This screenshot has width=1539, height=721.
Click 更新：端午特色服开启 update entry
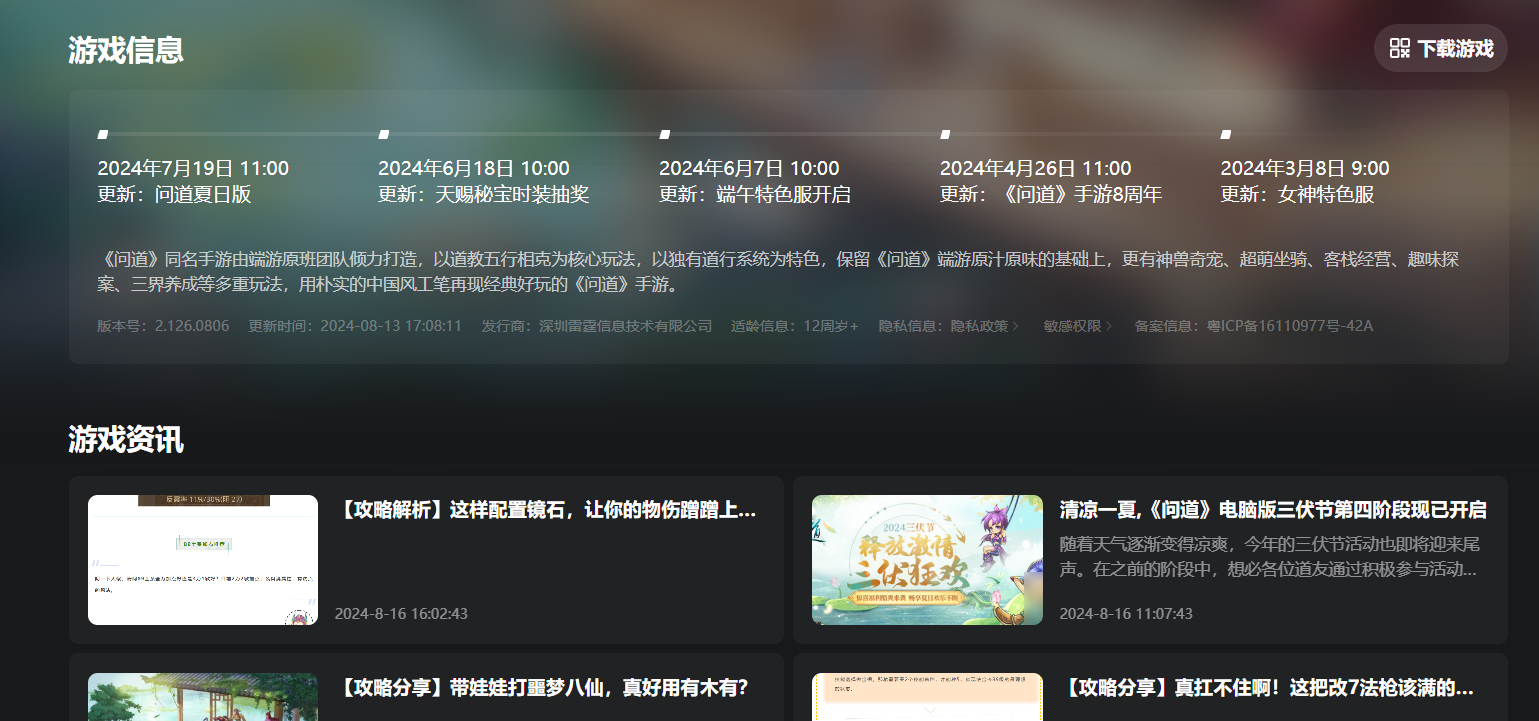pyautogui.click(x=755, y=194)
